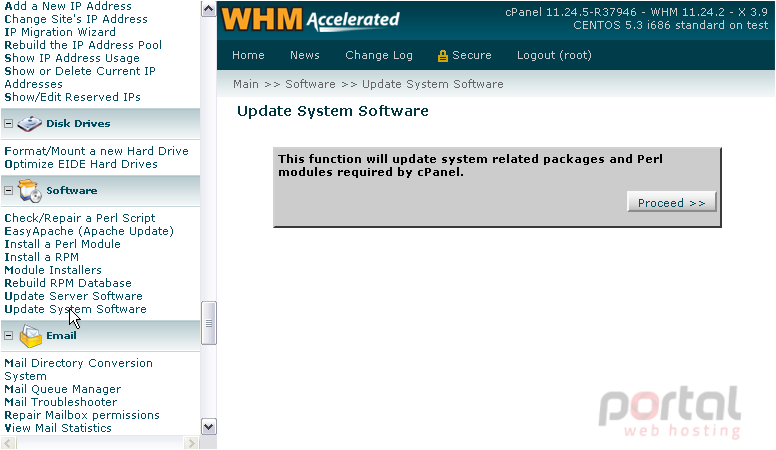Click the Disk Drives hard drive icon
776x450 pixels.
(x=29, y=124)
